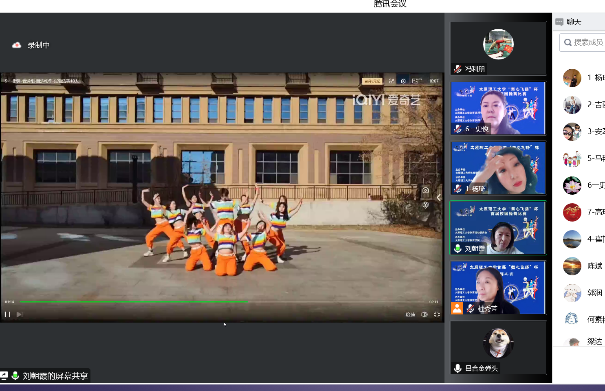Toggle the mic icon on the Shiba avatar tile
This screenshot has height=391, width=605.
(458, 368)
